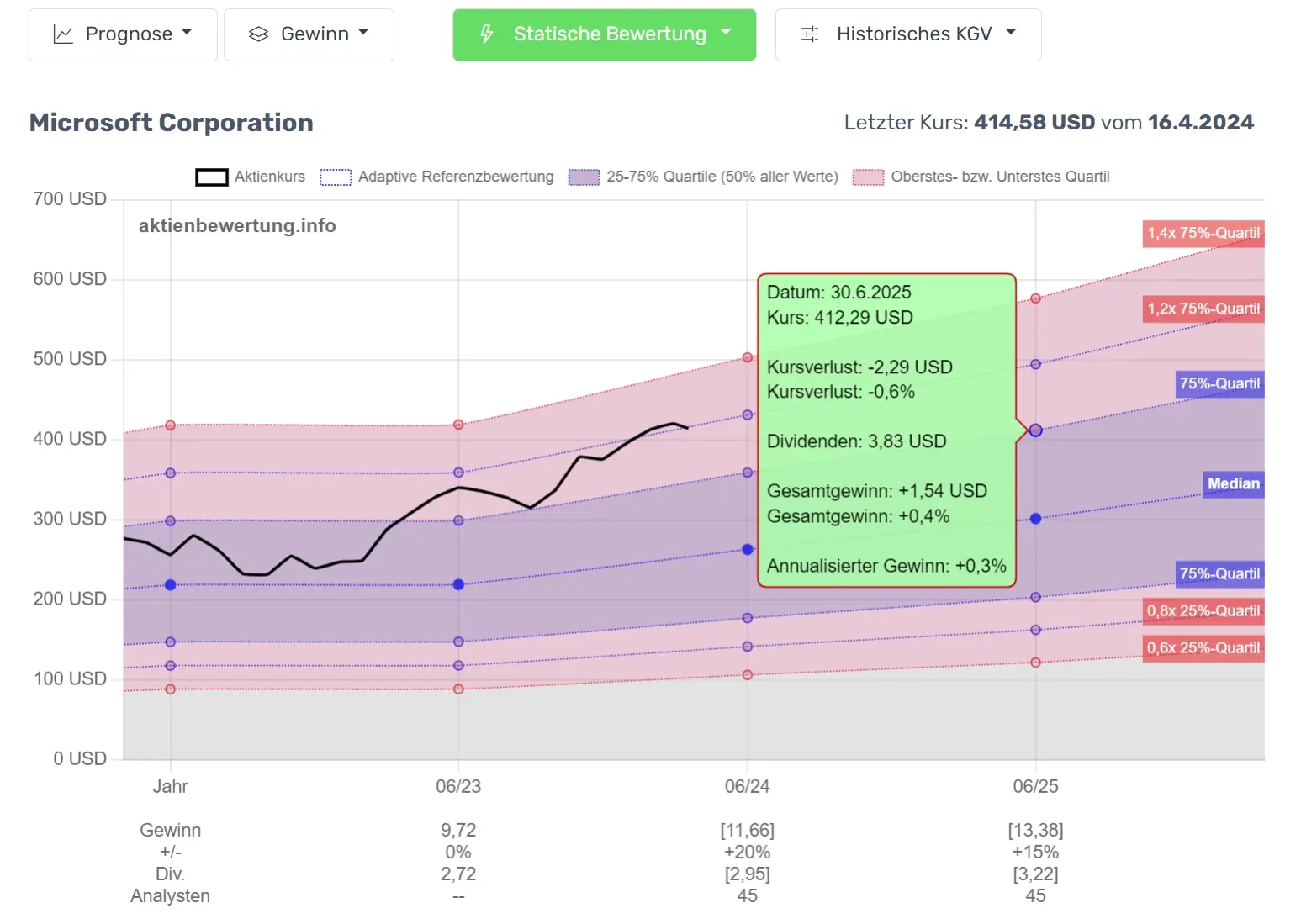Open the Prognose dropdown arrow
The image size is (1301, 924).
187,32
